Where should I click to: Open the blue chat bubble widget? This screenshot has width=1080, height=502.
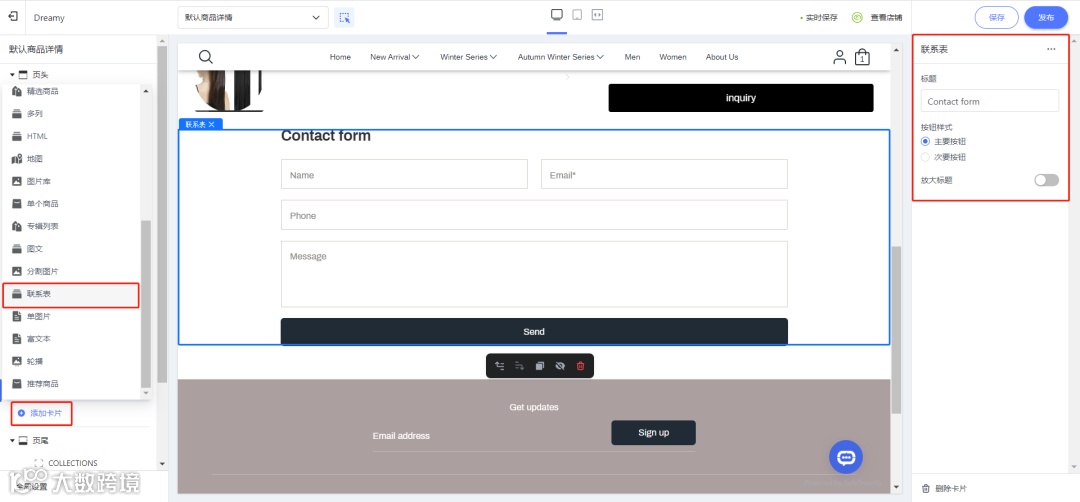point(846,457)
